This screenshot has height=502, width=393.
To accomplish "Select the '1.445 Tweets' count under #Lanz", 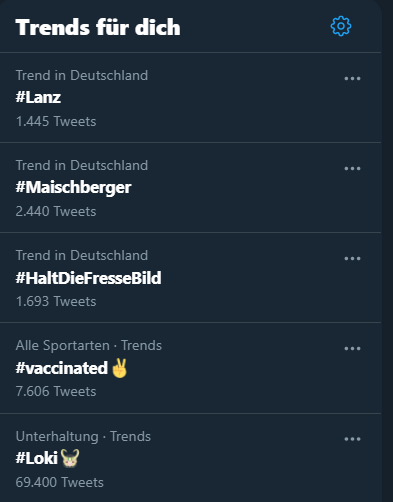I will 56,121.
